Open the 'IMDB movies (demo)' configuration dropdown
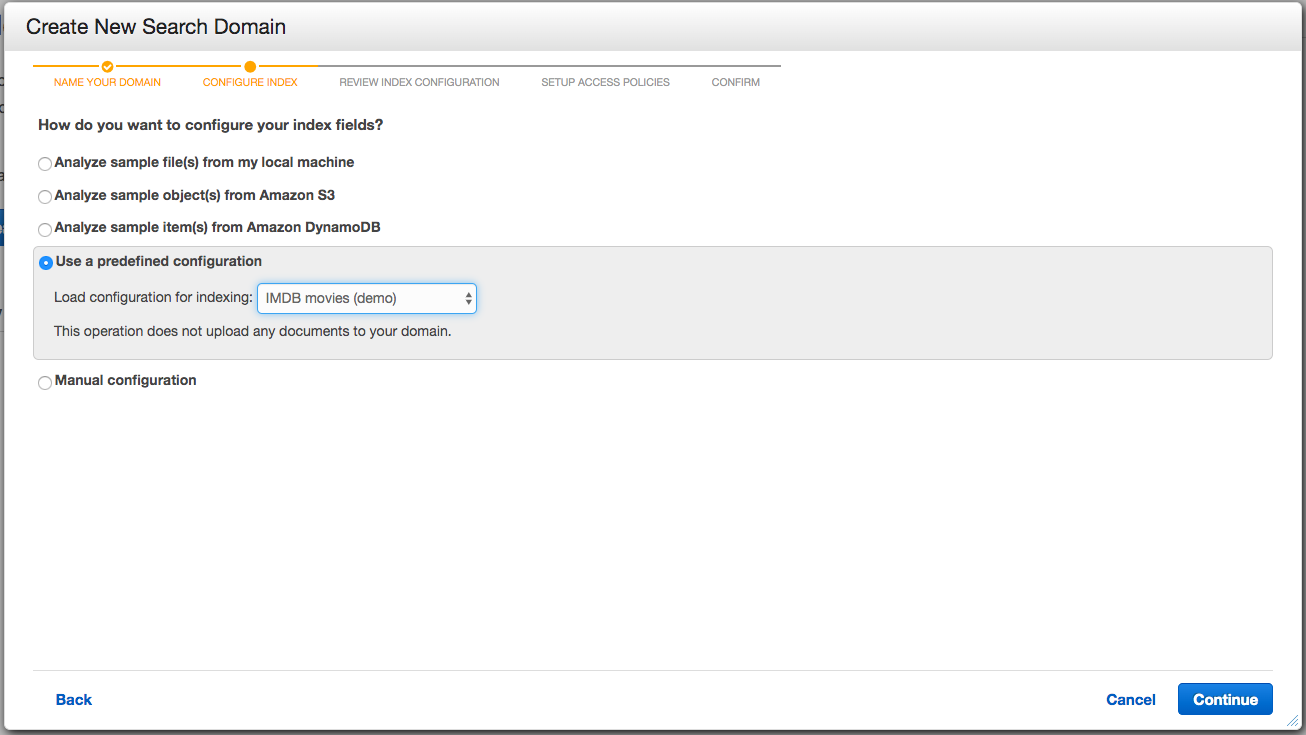 [367, 298]
